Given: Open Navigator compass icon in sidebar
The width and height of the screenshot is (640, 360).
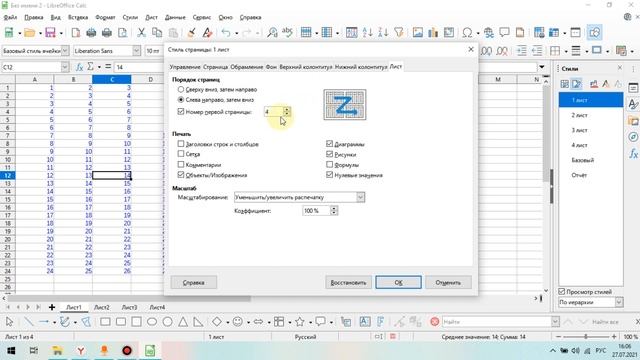Looking at the screenshot, I should tap(633, 137).
